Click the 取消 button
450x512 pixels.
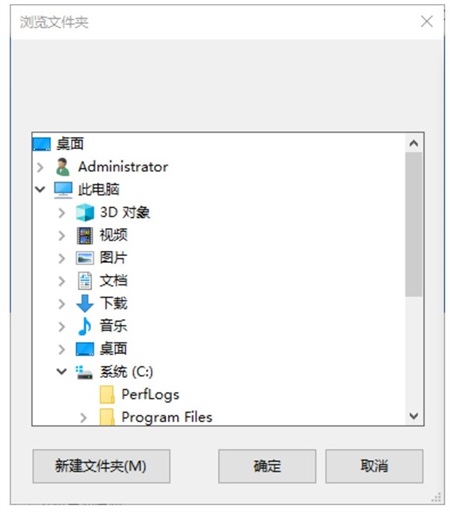(374, 466)
